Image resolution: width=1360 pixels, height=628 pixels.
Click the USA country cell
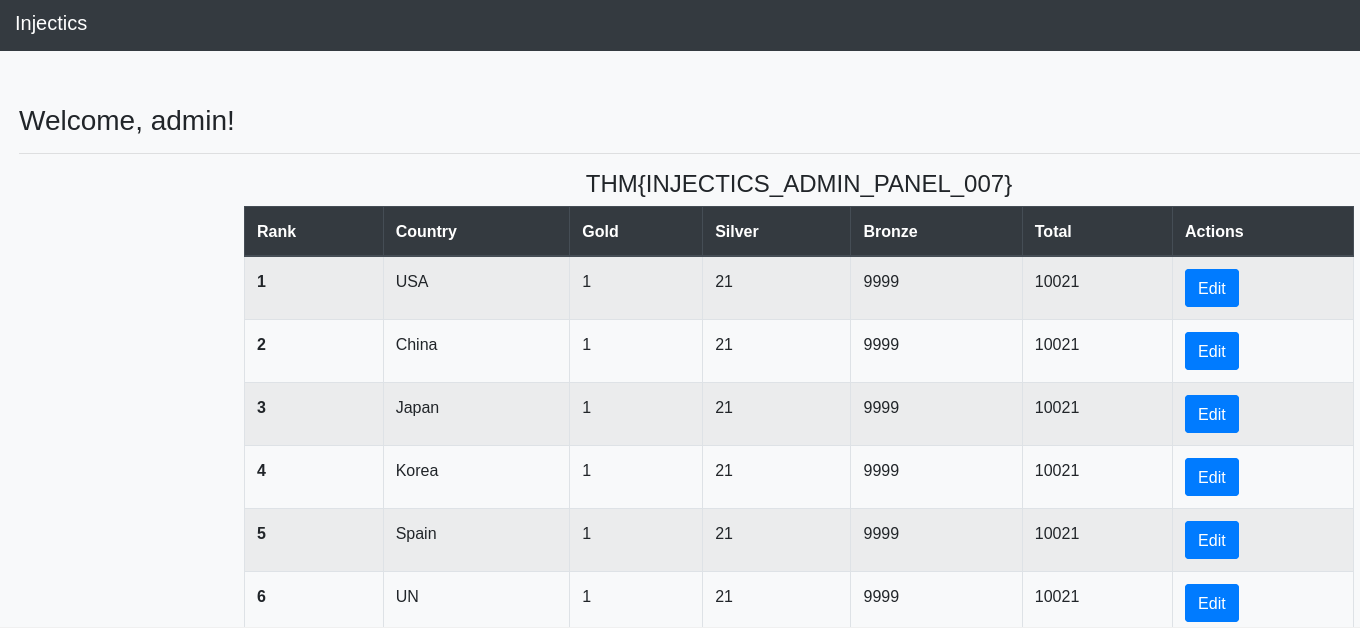(x=476, y=288)
